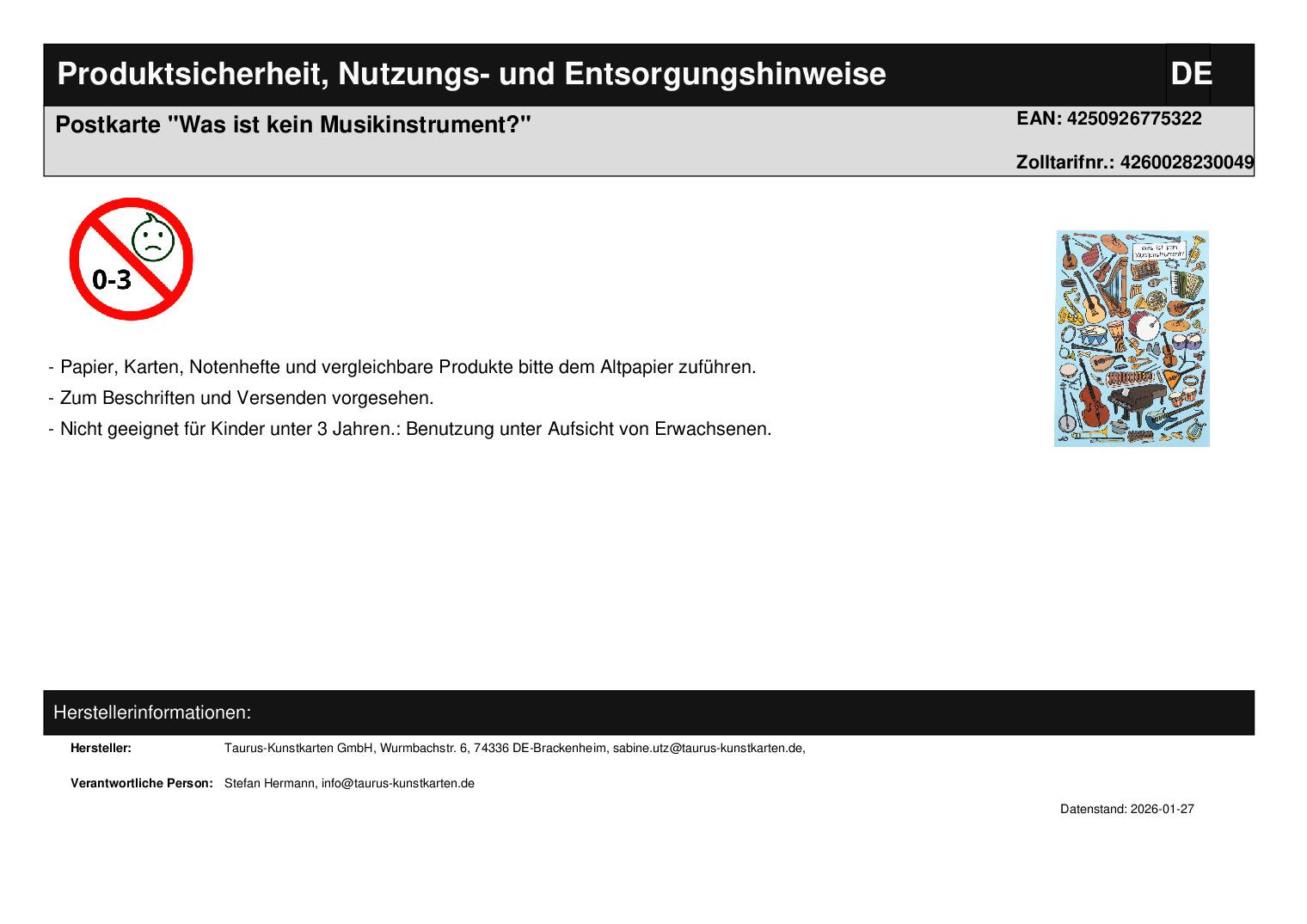Click the Wurmbachstr. 6 Brackenheim address
Image resolution: width=1307 pixels, height=924 pixels.
tap(494, 749)
